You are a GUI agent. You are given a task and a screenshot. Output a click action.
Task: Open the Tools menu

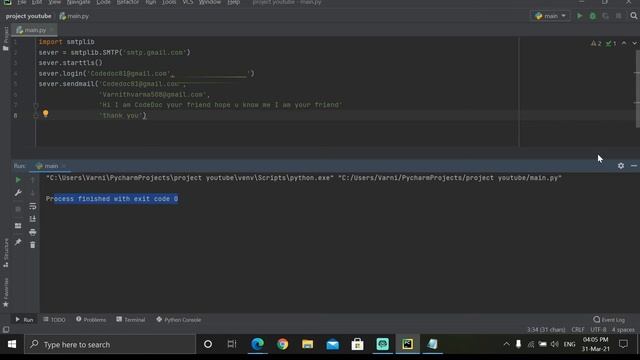[169, 2]
